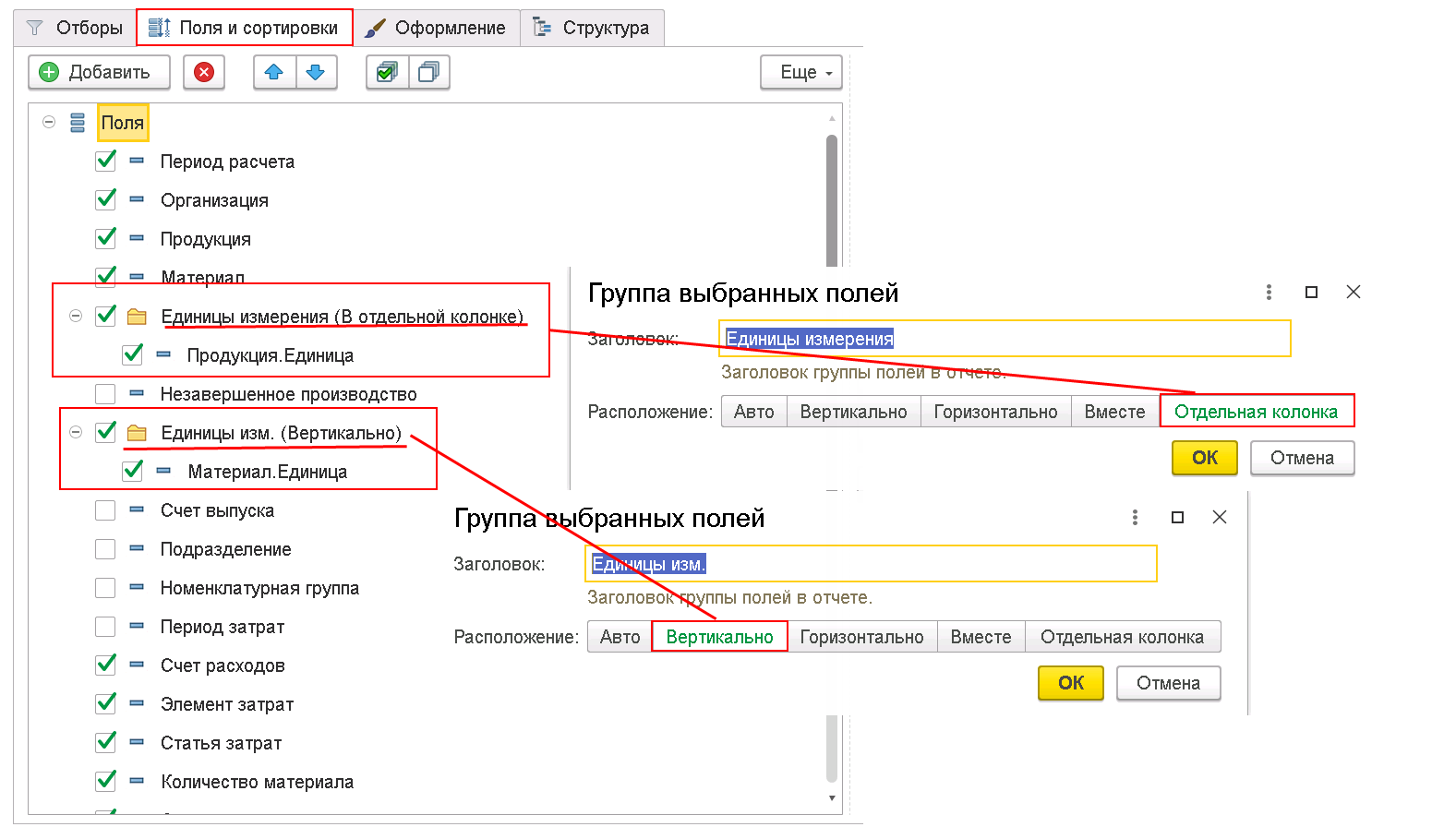Click the field icon beside Счет выпуска
This screenshot has height=827, width=1456.
[x=137, y=509]
